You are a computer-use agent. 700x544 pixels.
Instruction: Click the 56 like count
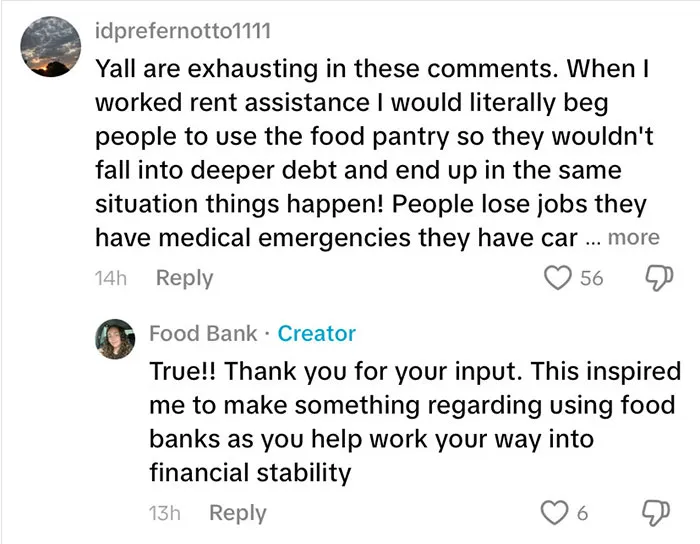point(592,278)
